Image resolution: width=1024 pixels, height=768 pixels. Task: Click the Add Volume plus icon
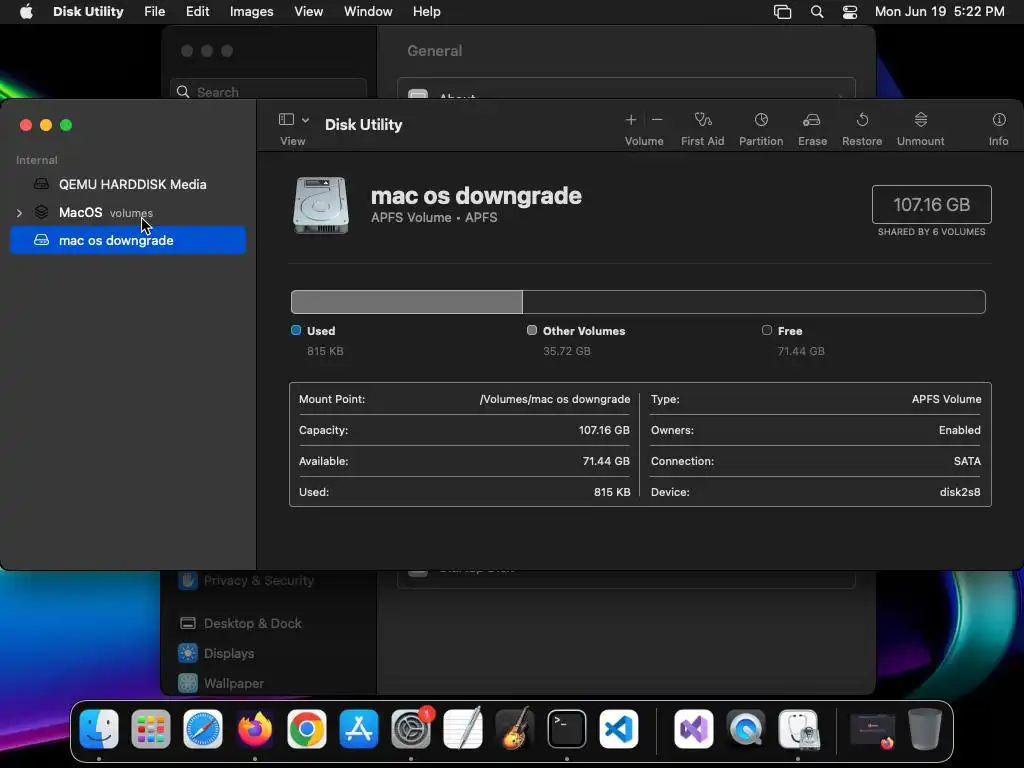click(x=630, y=120)
